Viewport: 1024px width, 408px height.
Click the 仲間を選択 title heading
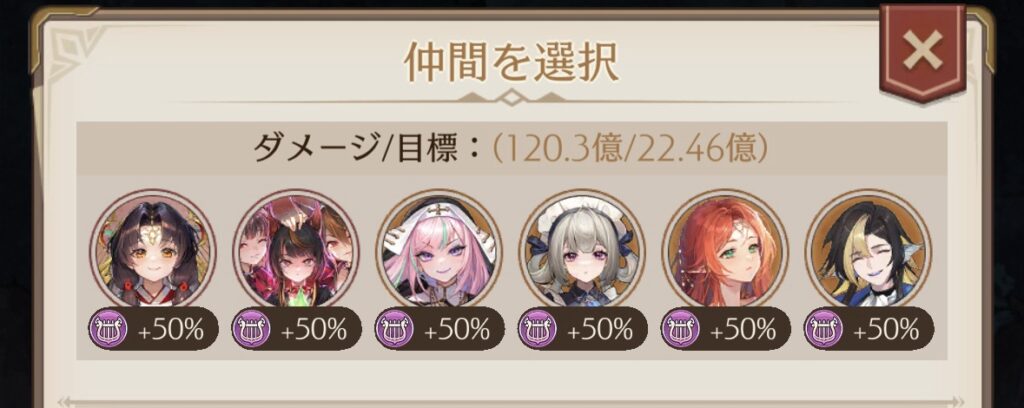click(x=511, y=61)
